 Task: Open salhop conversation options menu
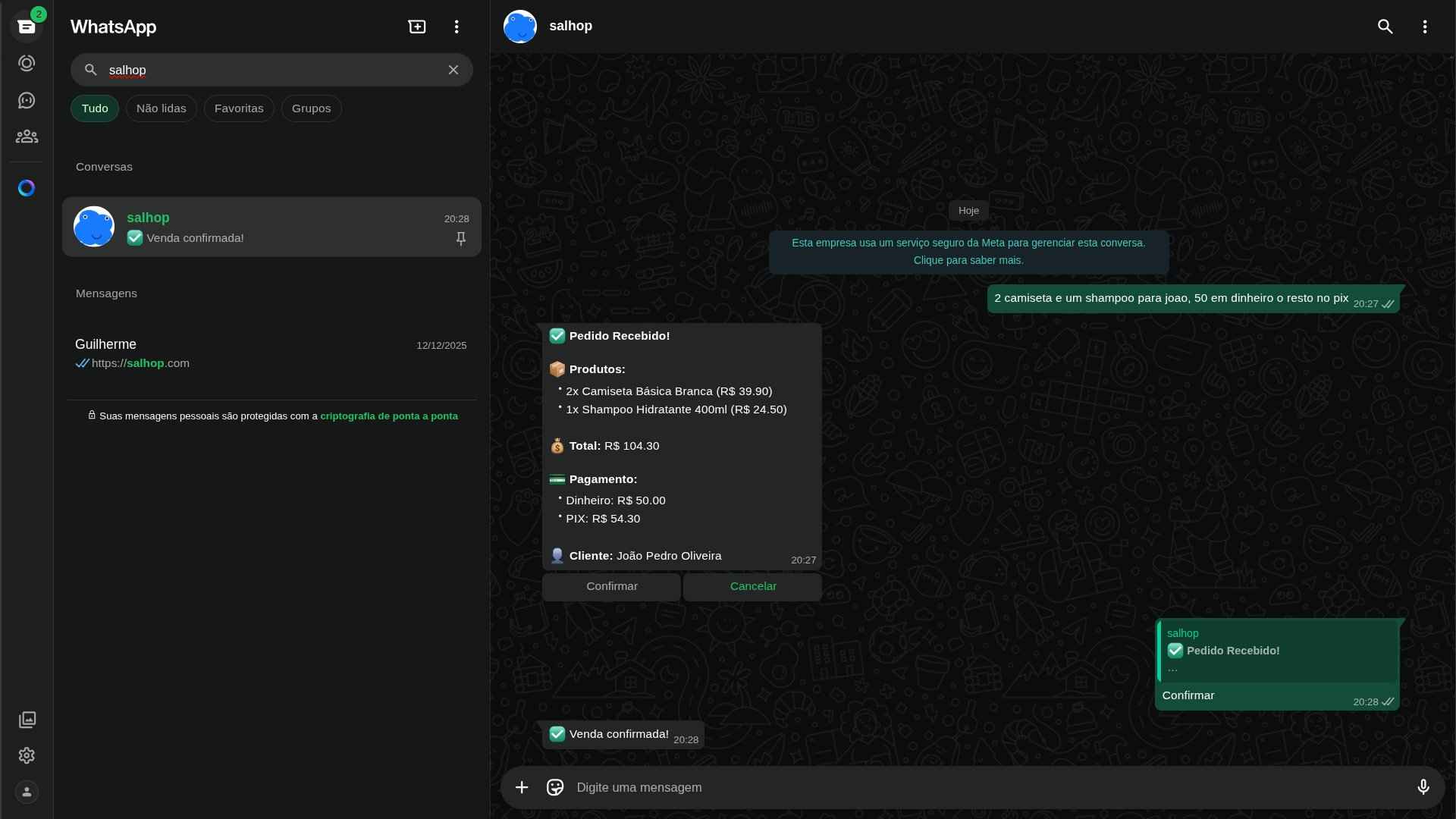coord(1425,27)
